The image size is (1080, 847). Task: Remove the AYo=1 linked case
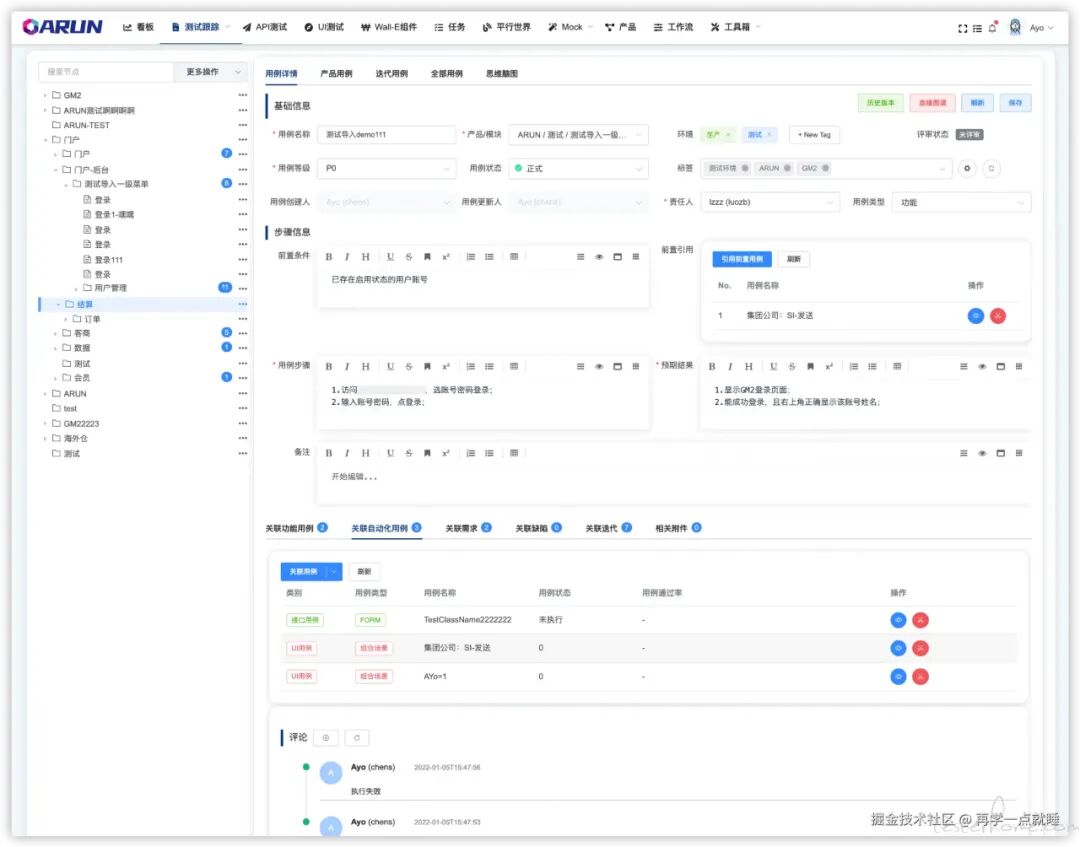click(920, 676)
